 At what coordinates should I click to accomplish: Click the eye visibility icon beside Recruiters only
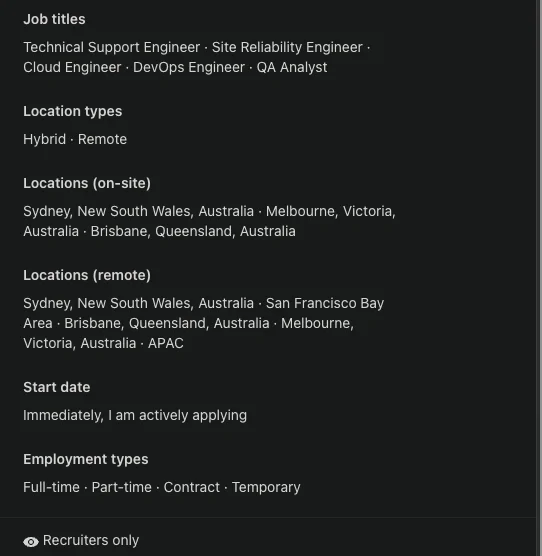pos(31,541)
